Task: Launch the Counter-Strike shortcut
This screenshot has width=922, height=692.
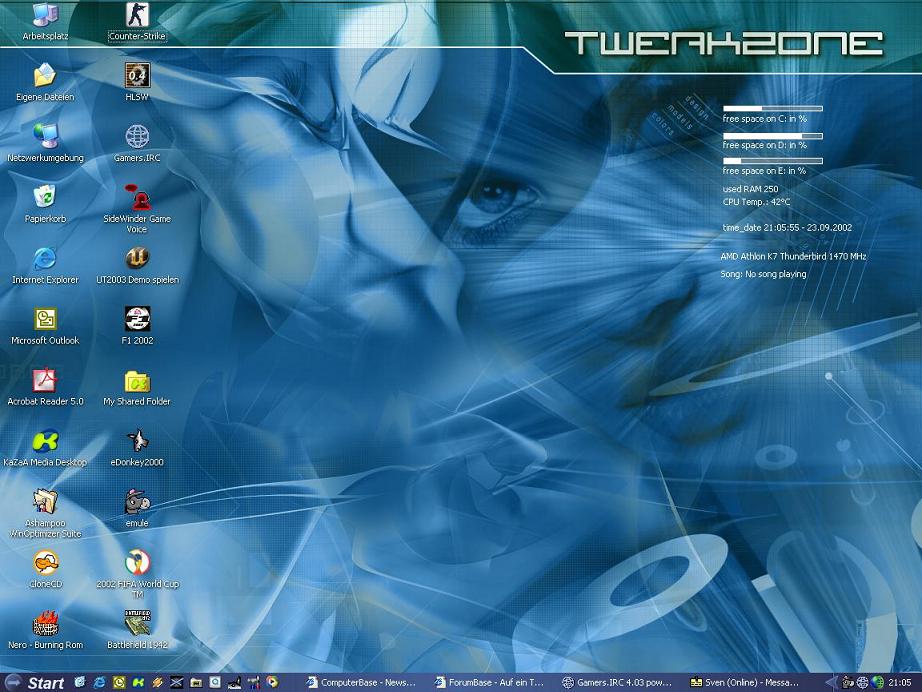Action: click(137, 22)
